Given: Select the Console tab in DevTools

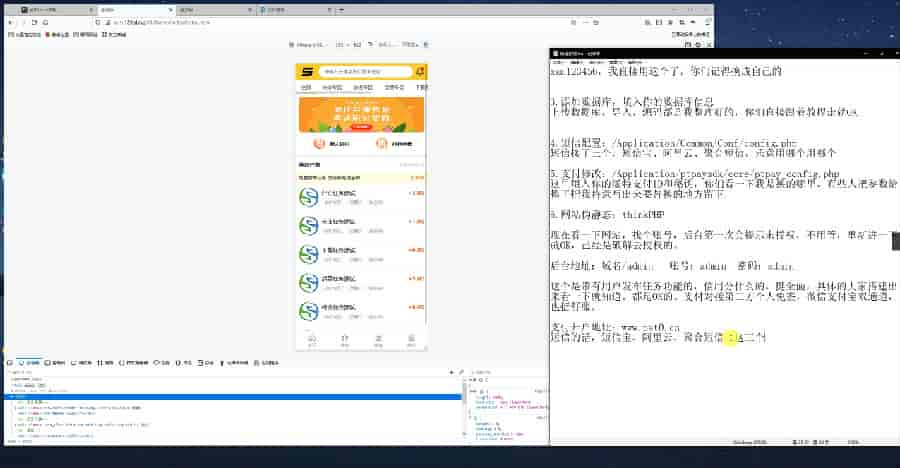Looking at the screenshot, I should (56, 362).
